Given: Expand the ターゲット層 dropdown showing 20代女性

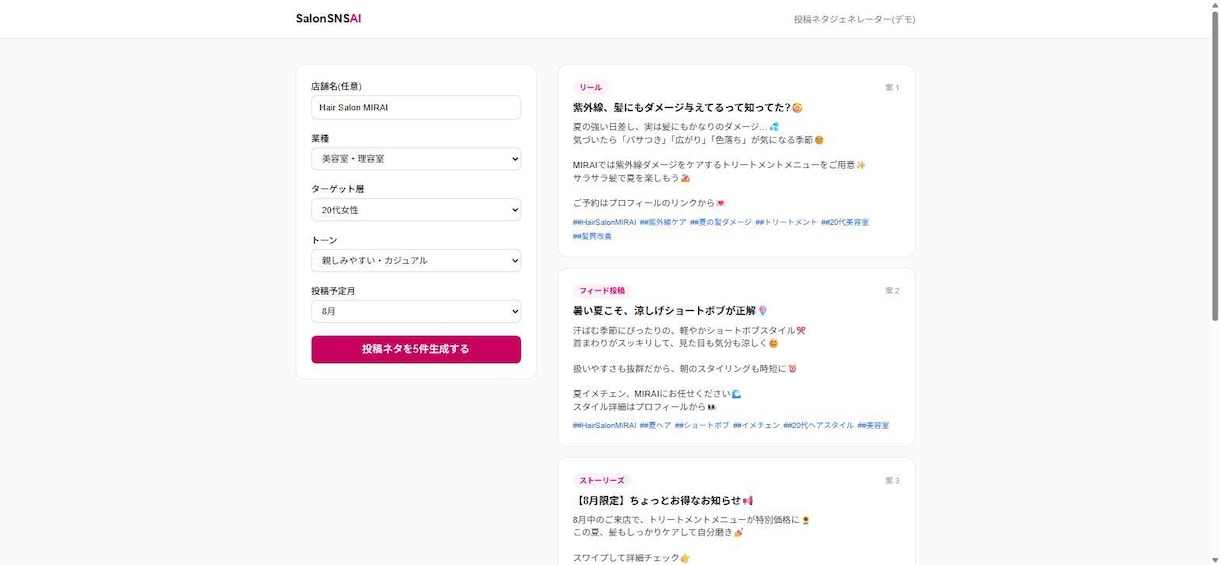Looking at the screenshot, I should [x=416, y=210].
